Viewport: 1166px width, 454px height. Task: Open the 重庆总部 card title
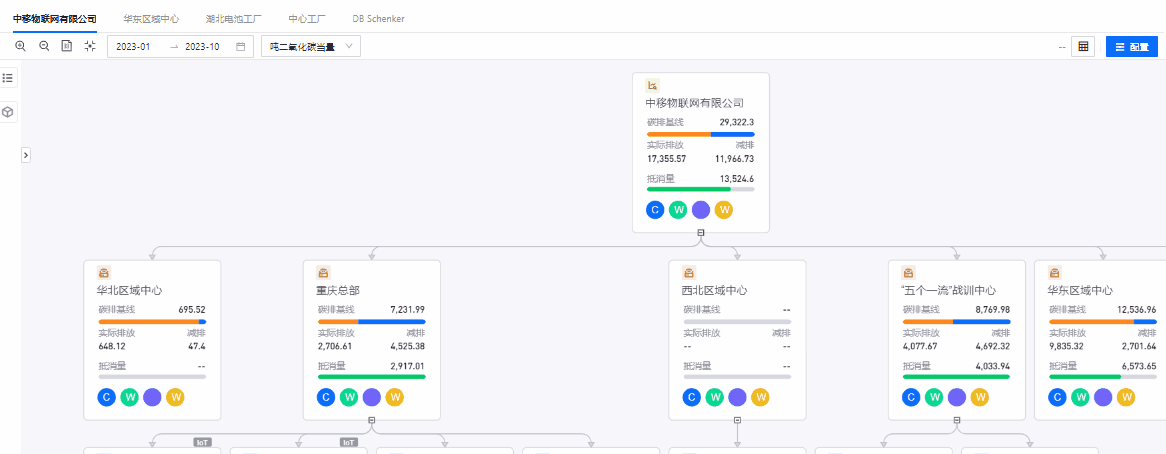338,291
